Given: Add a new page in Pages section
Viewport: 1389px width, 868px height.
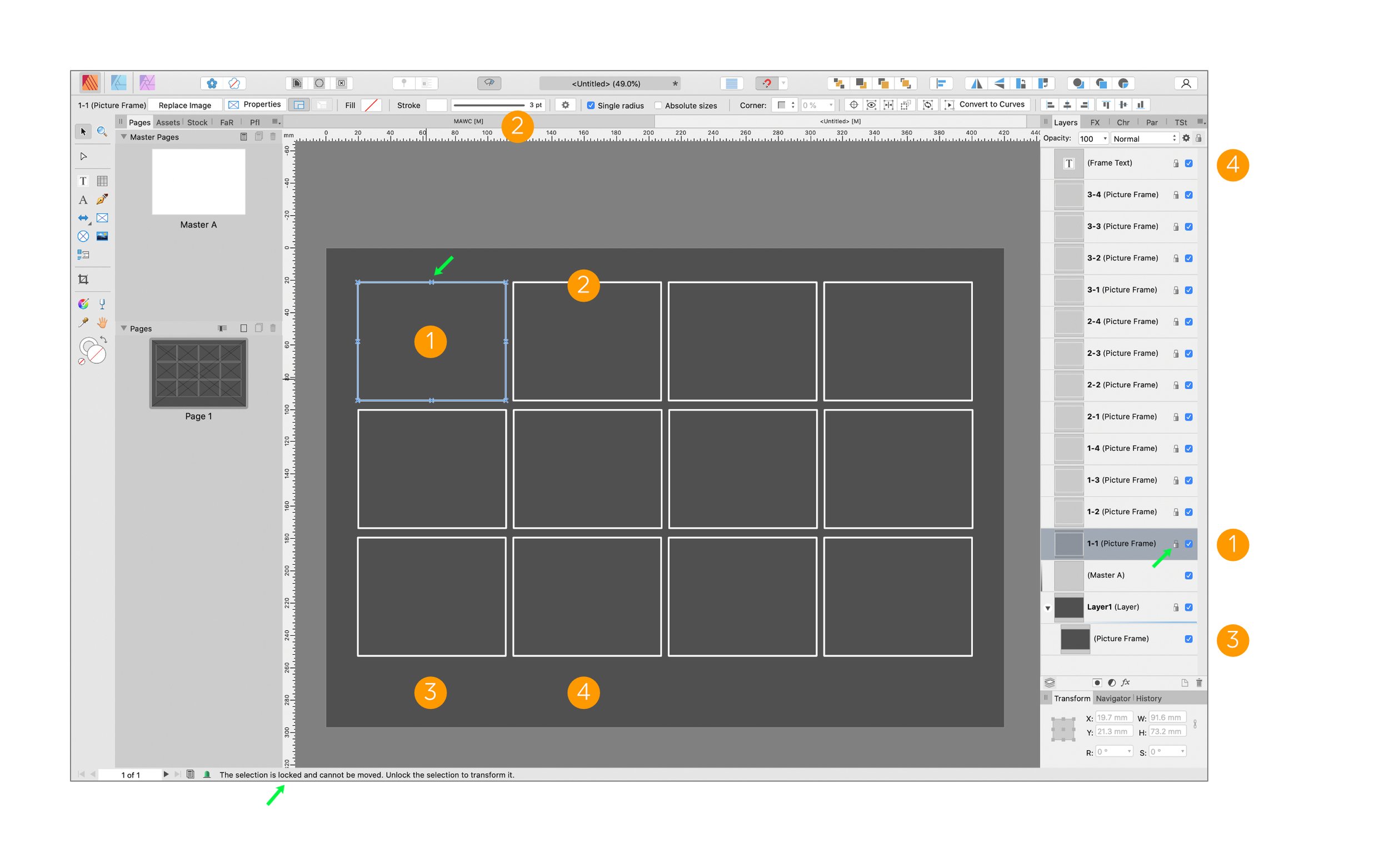Looking at the screenshot, I should tap(243, 328).
